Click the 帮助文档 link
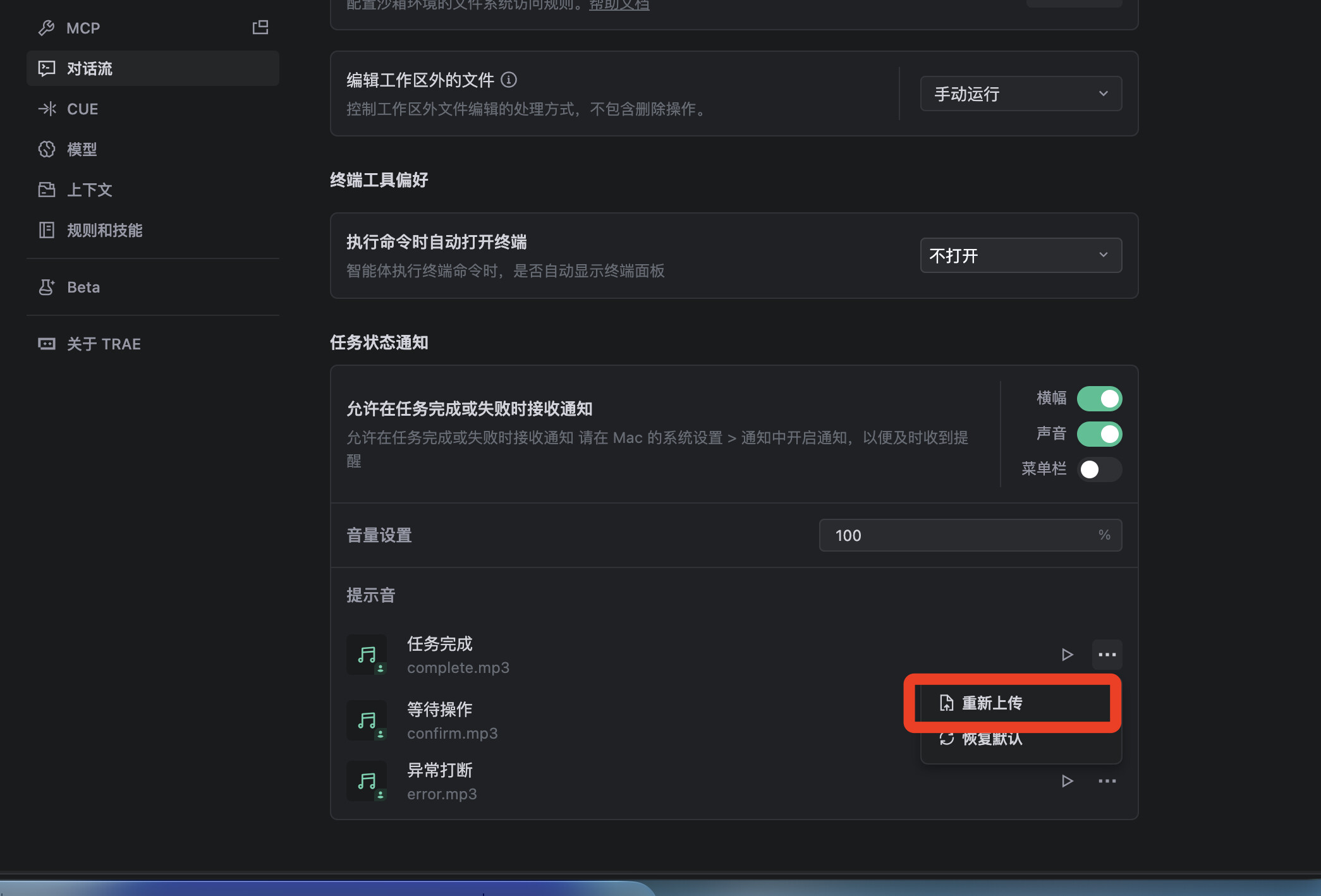 point(619,5)
